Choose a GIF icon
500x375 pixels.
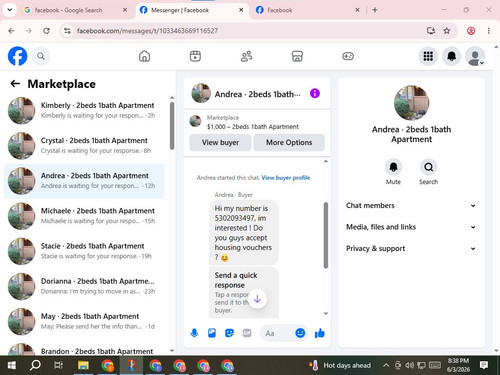pos(247,333)
